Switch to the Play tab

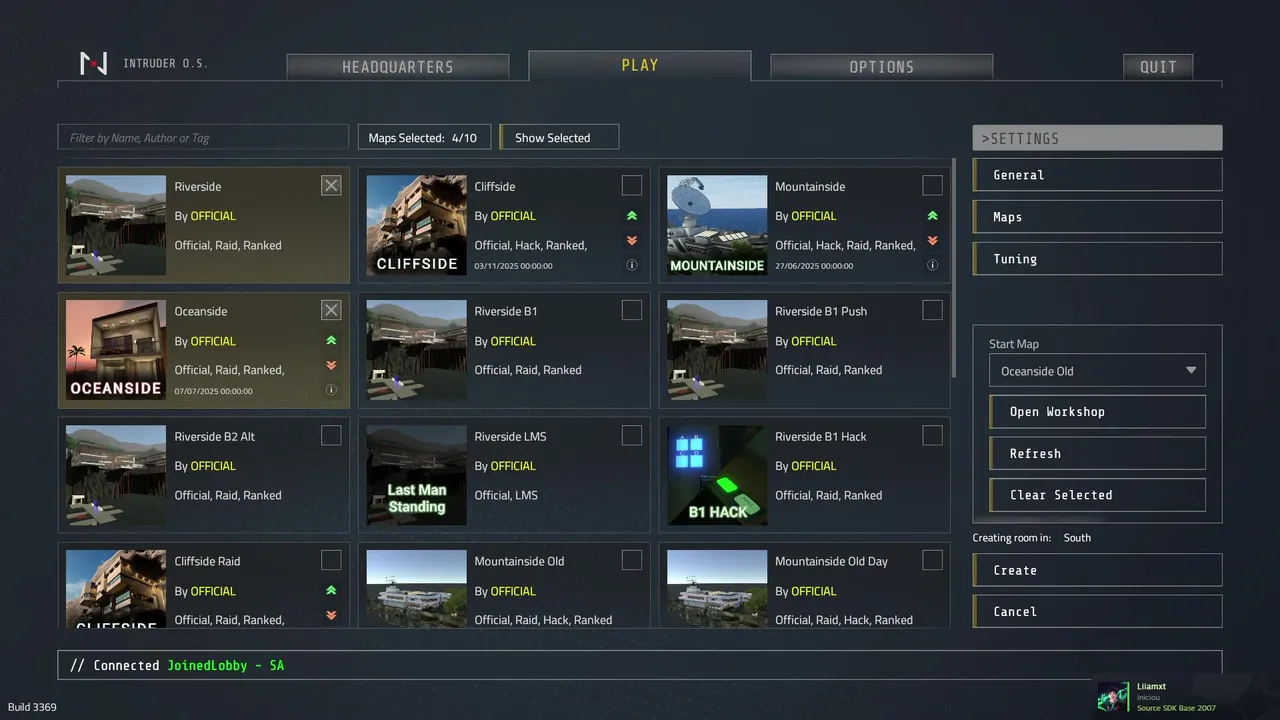point(640,65)
